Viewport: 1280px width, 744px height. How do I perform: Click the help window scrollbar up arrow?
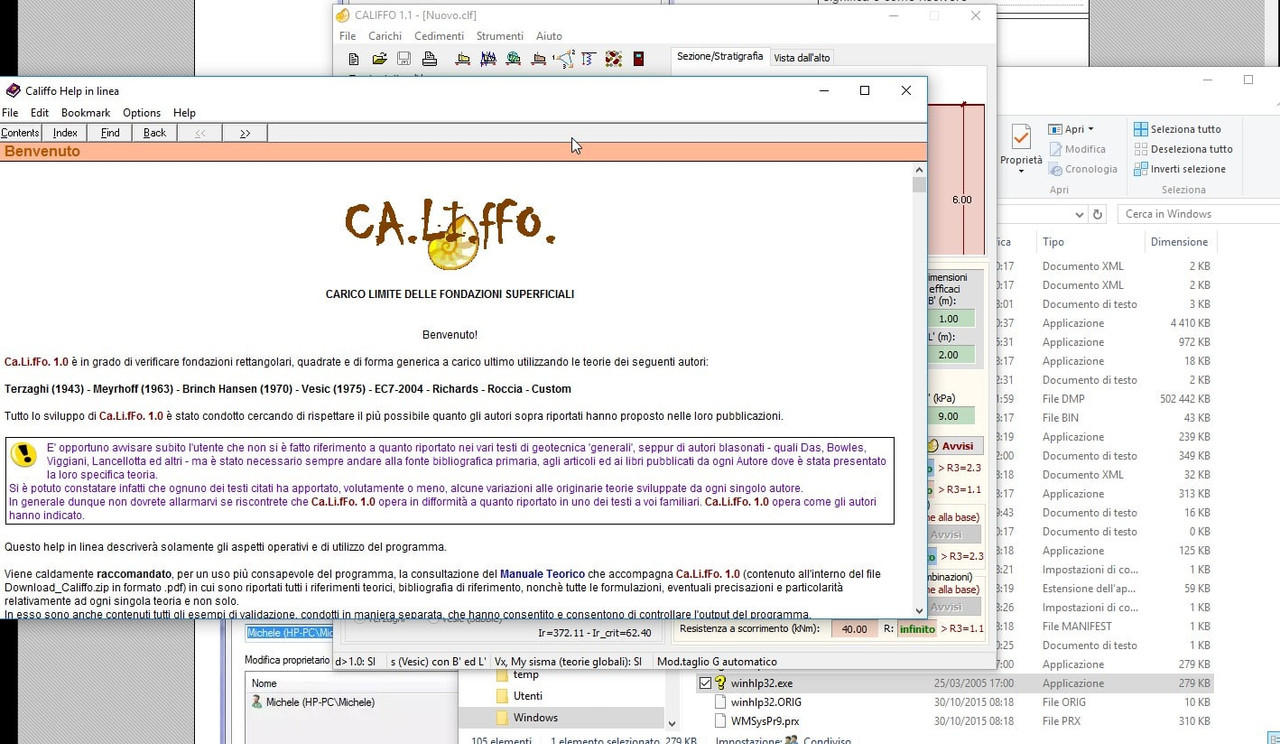click(919, 170)
